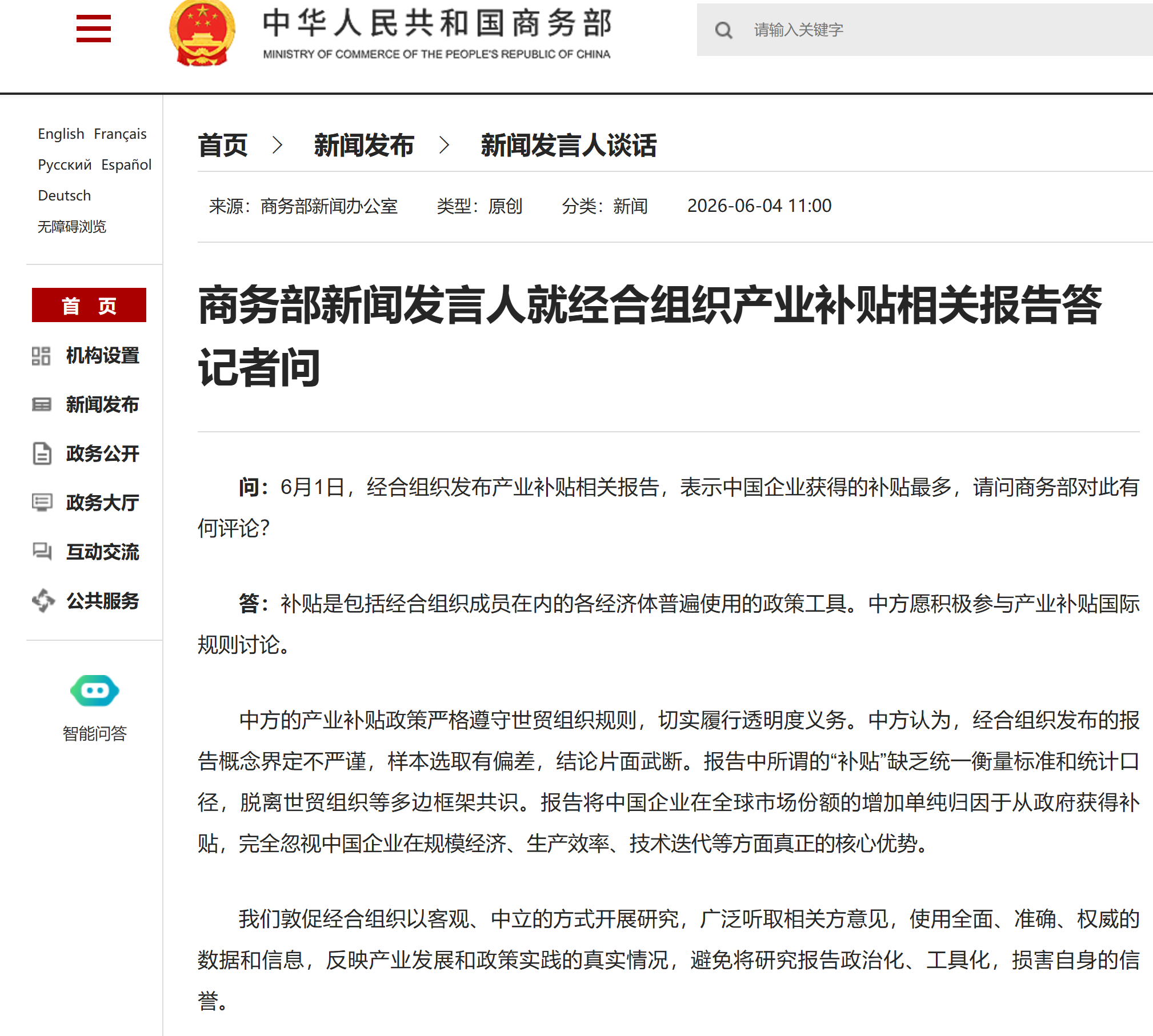Open the 新闻发布 sidebar menu item
The height and width of the screenshot is (1036, 1153).
pyautogui.click(x=103, y=405)
